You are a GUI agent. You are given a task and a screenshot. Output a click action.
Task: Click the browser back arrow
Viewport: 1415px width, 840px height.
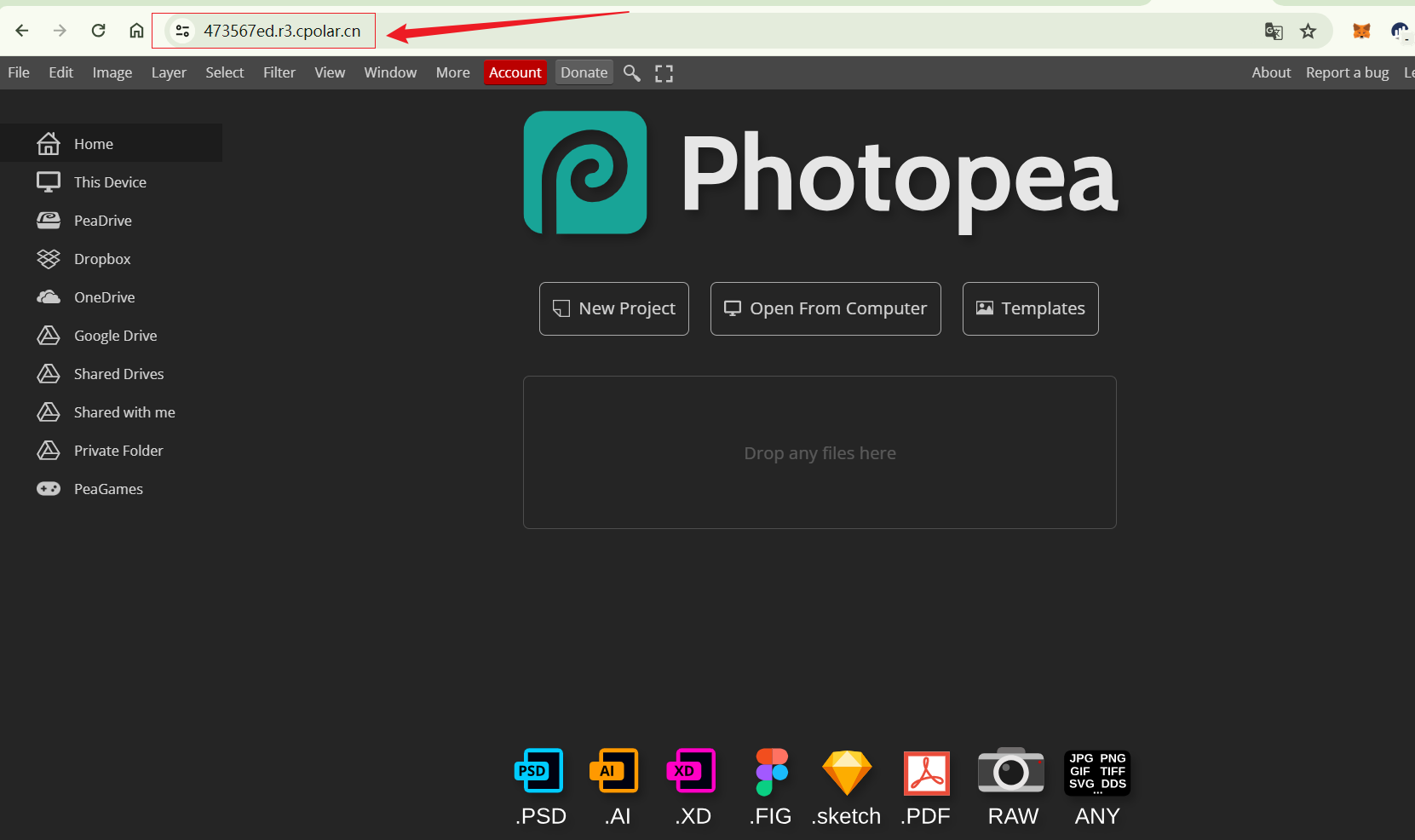22,31
